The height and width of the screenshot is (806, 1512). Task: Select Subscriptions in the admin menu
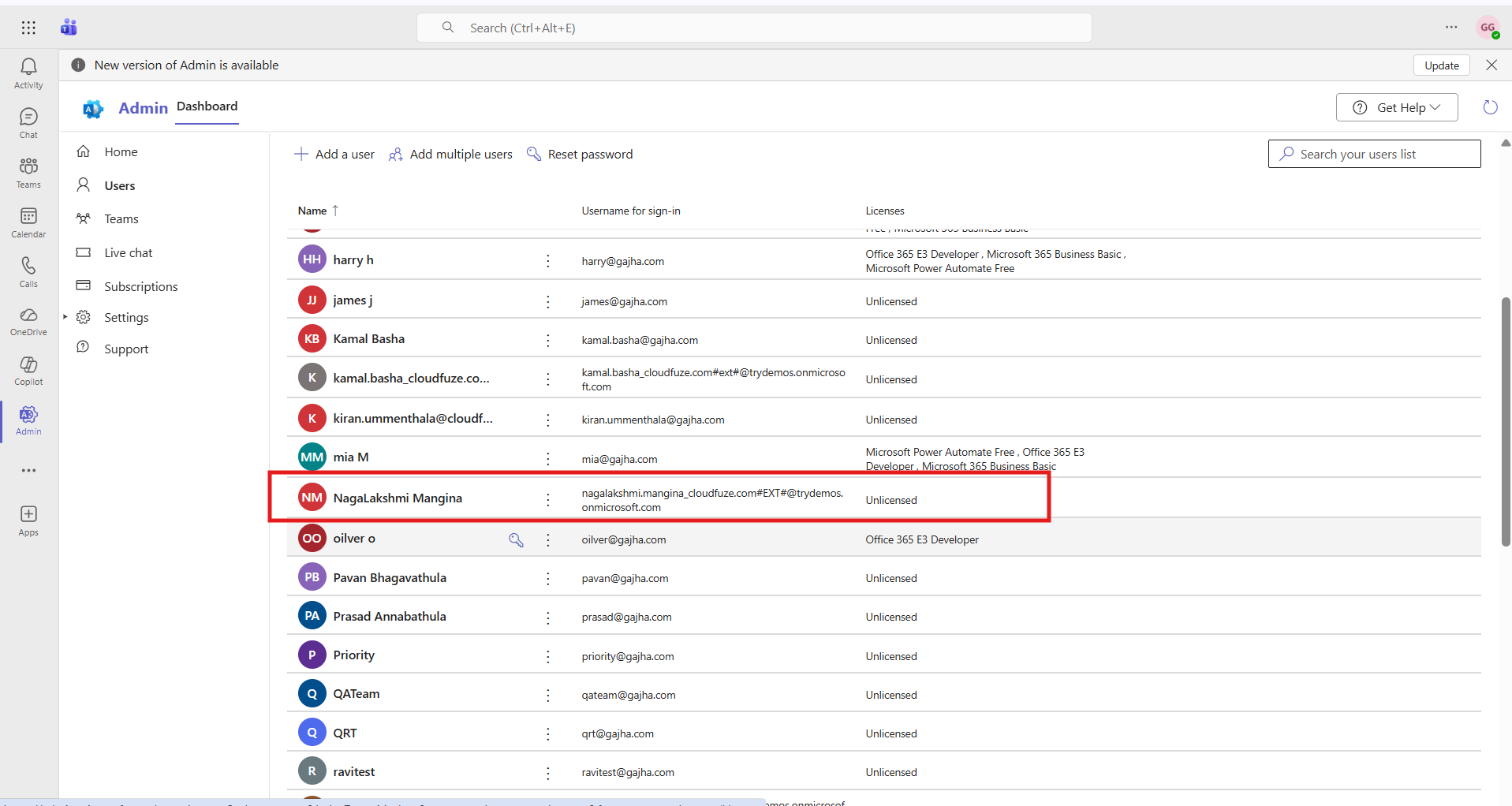[141, 286]
